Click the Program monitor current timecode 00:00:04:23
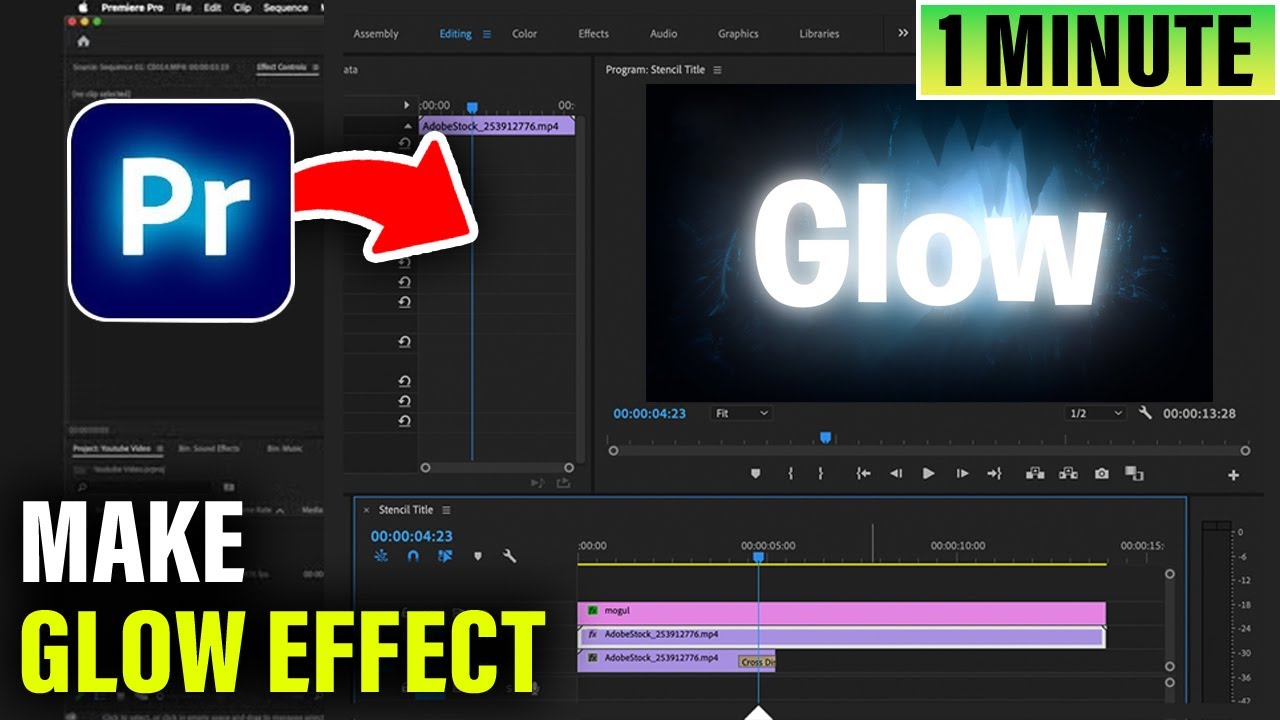 (x=650, y=413)
